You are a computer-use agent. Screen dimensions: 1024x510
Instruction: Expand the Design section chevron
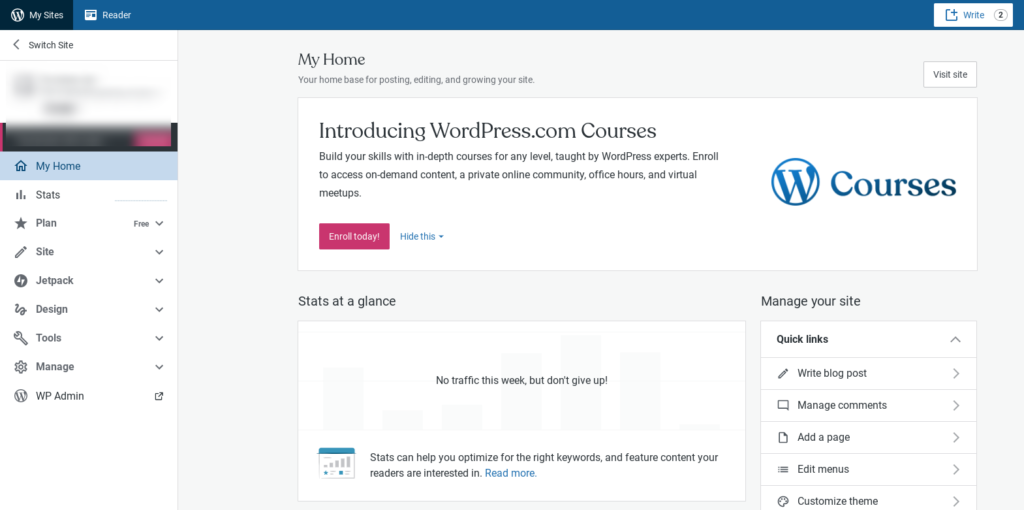click(159, 310)
